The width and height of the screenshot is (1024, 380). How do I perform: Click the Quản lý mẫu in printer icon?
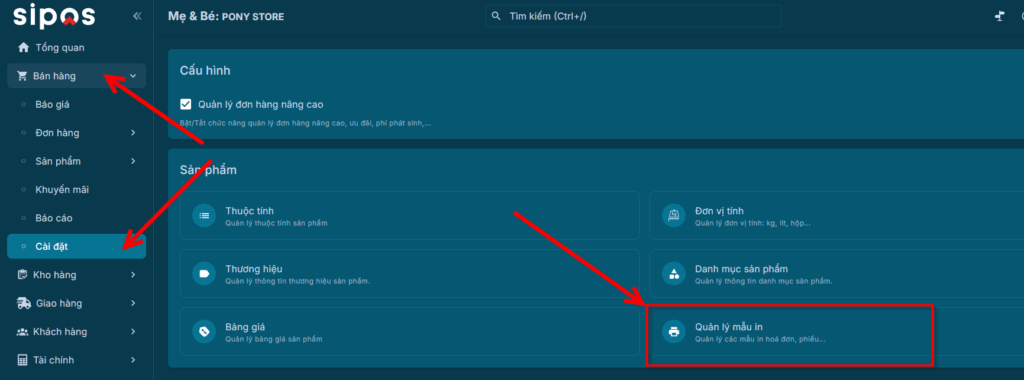click(x=674, y=332)
